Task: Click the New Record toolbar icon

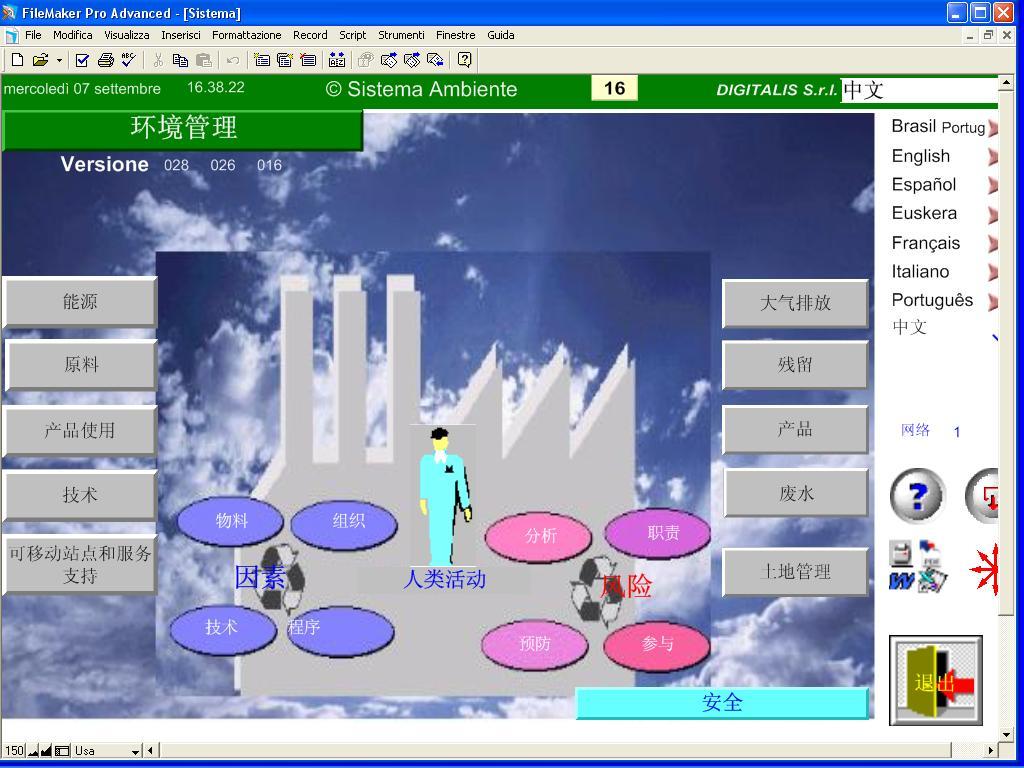Action: 261,60
